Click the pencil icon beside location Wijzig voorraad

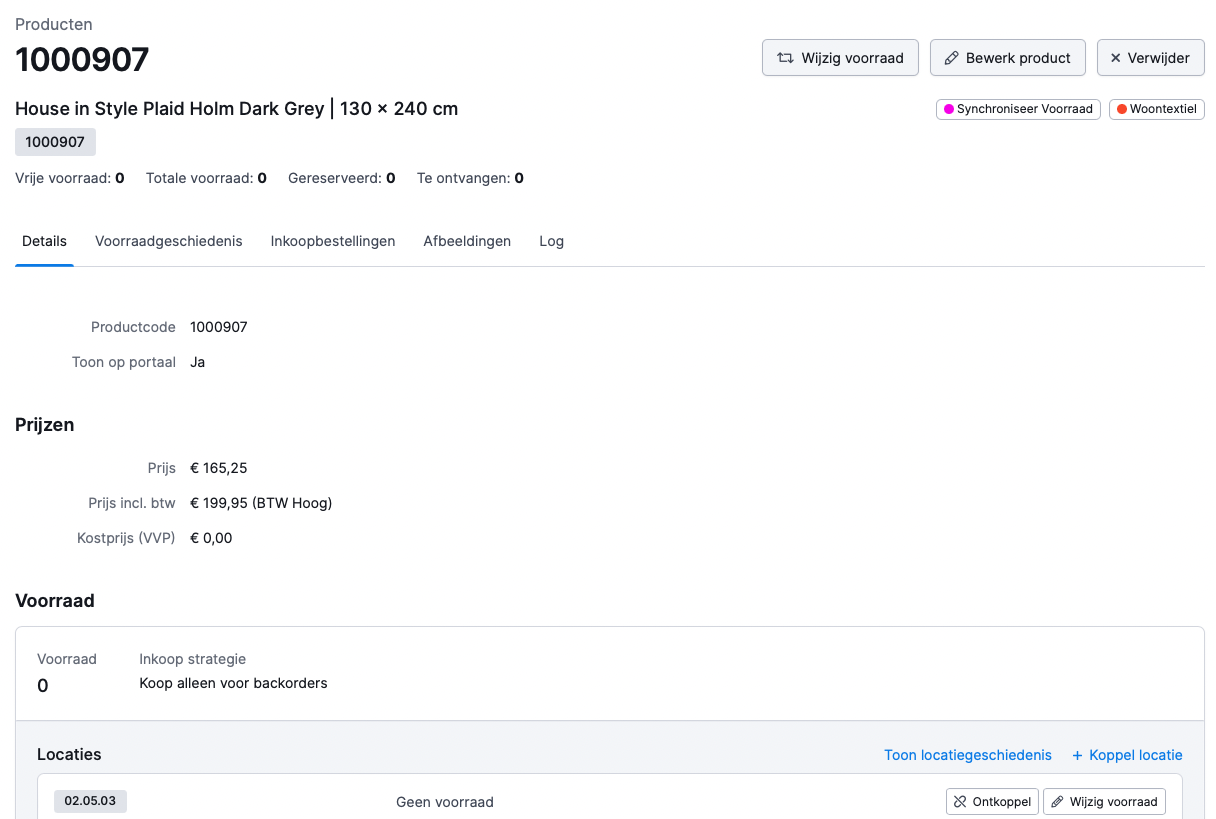1057,802
